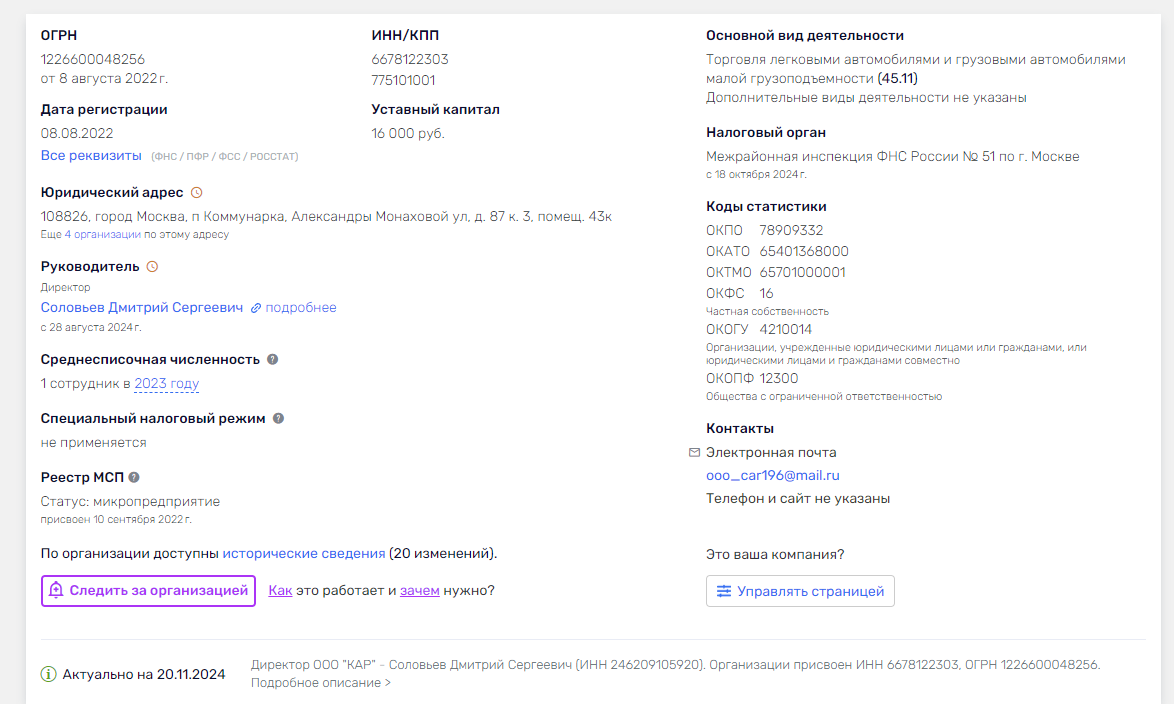The height and width of the screenshot is (704, 1174).
Task: Click ИНН value 6678122303
Action: (410, 59)
